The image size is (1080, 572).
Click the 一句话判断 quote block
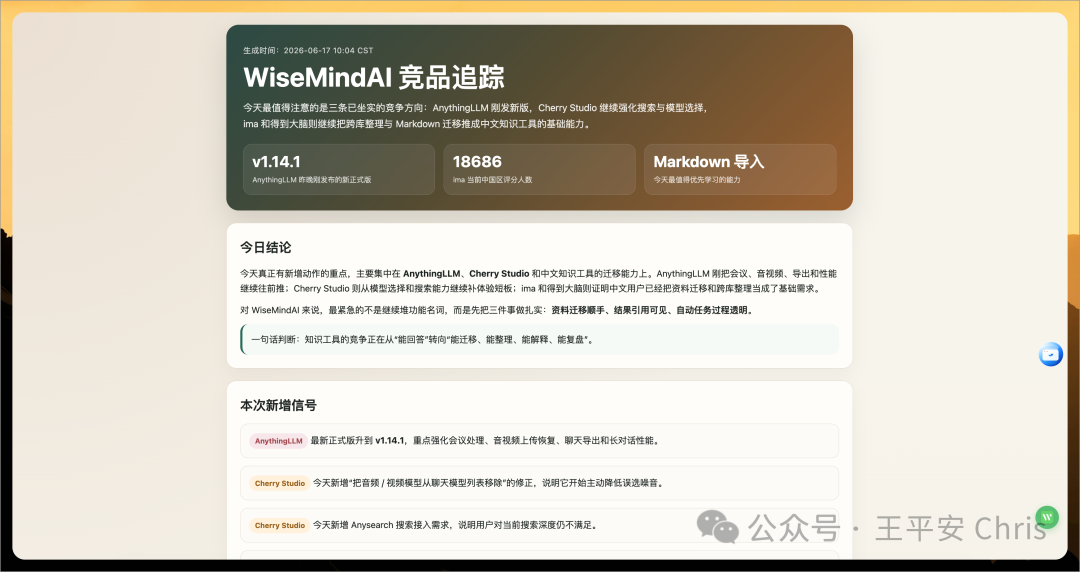pos(539,340)
